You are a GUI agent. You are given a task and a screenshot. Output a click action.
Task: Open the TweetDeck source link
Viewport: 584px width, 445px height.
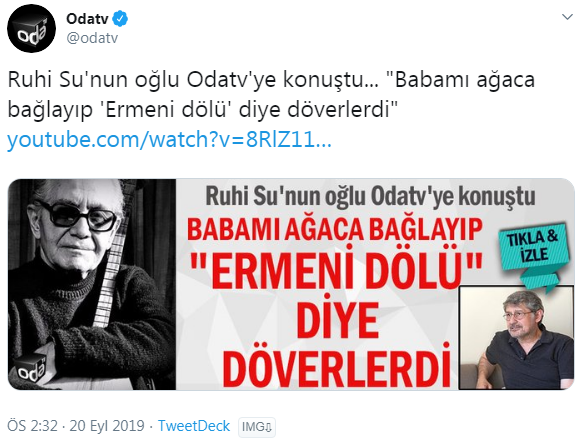click(x=194, y=426)
